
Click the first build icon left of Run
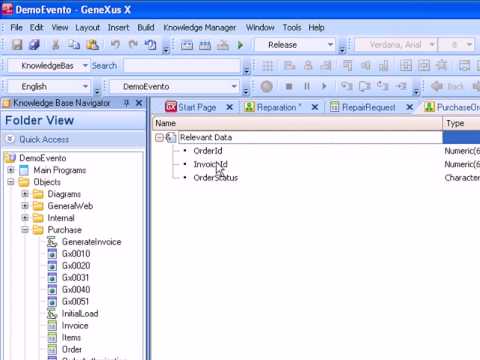187,45
